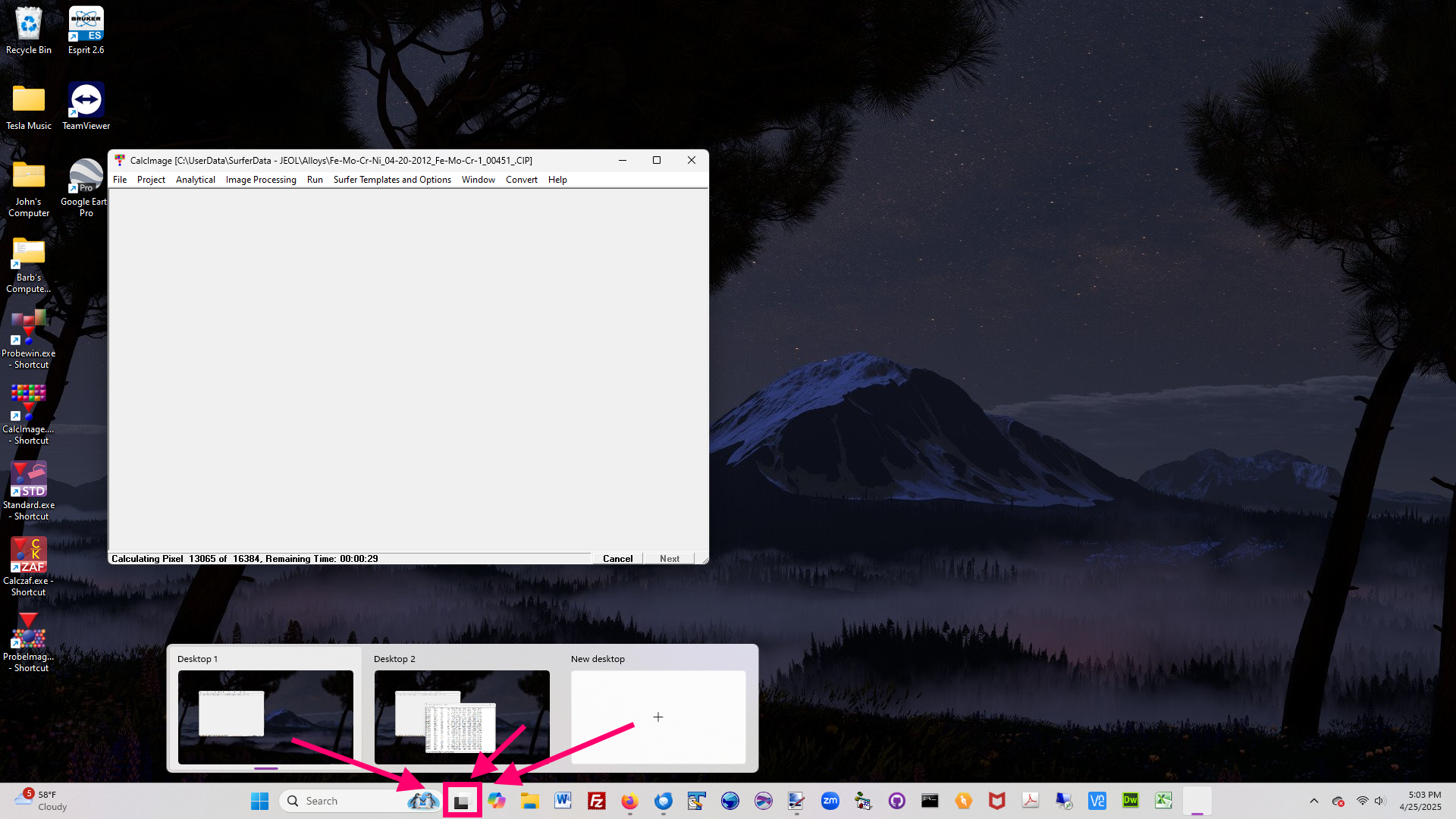The width and height of the screenshot is (1456, 819).
Task: Open the Image Processing menu
Action: coord(261,180)
